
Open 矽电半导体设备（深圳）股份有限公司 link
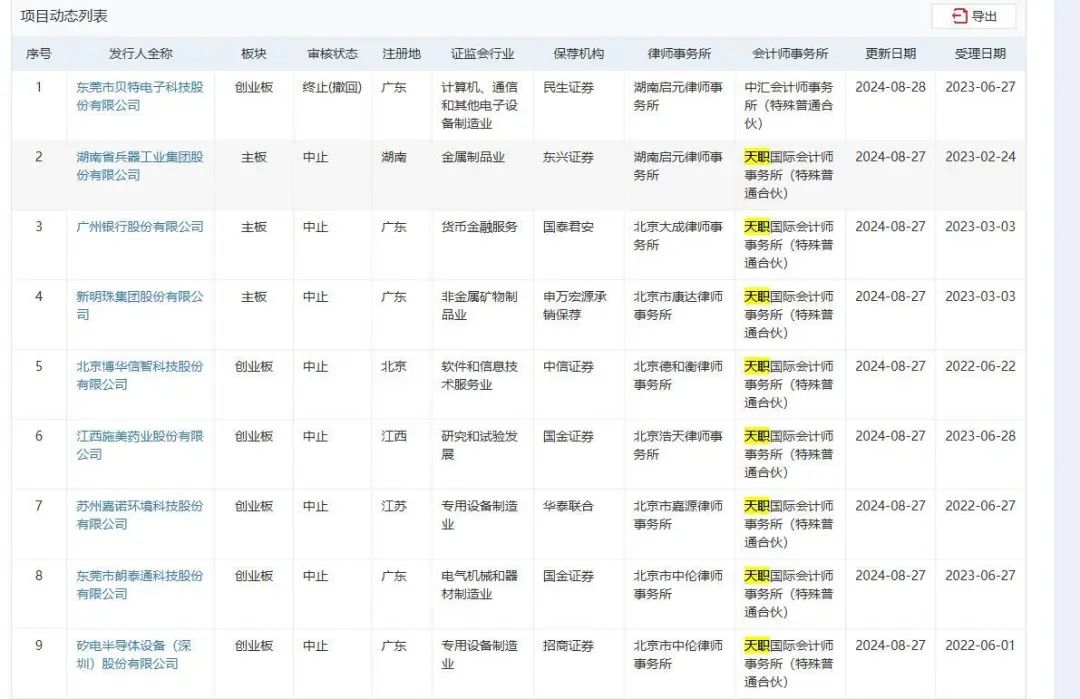[x=134, y=655]
